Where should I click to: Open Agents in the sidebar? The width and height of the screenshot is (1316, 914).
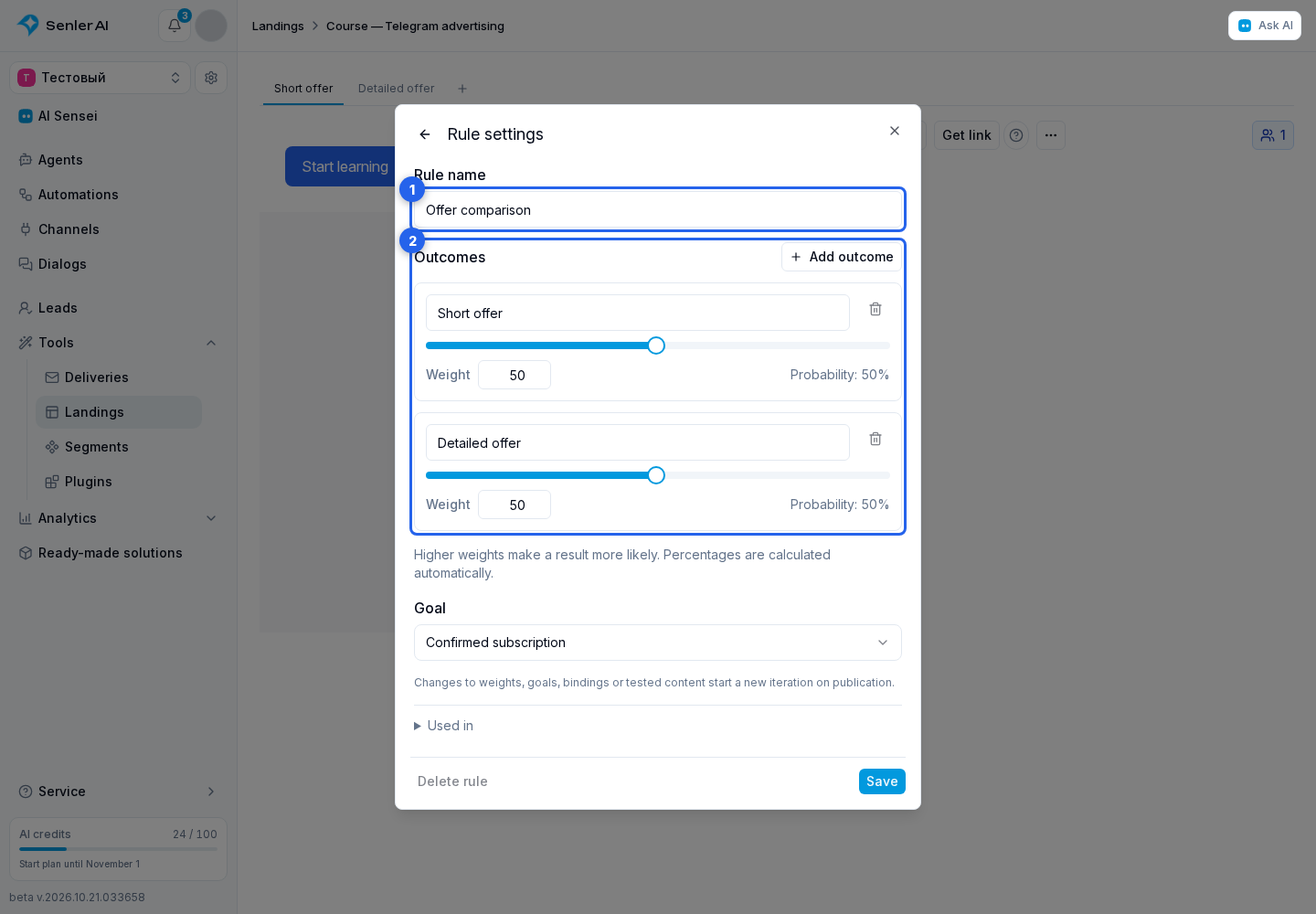click(x=118, y=160)
